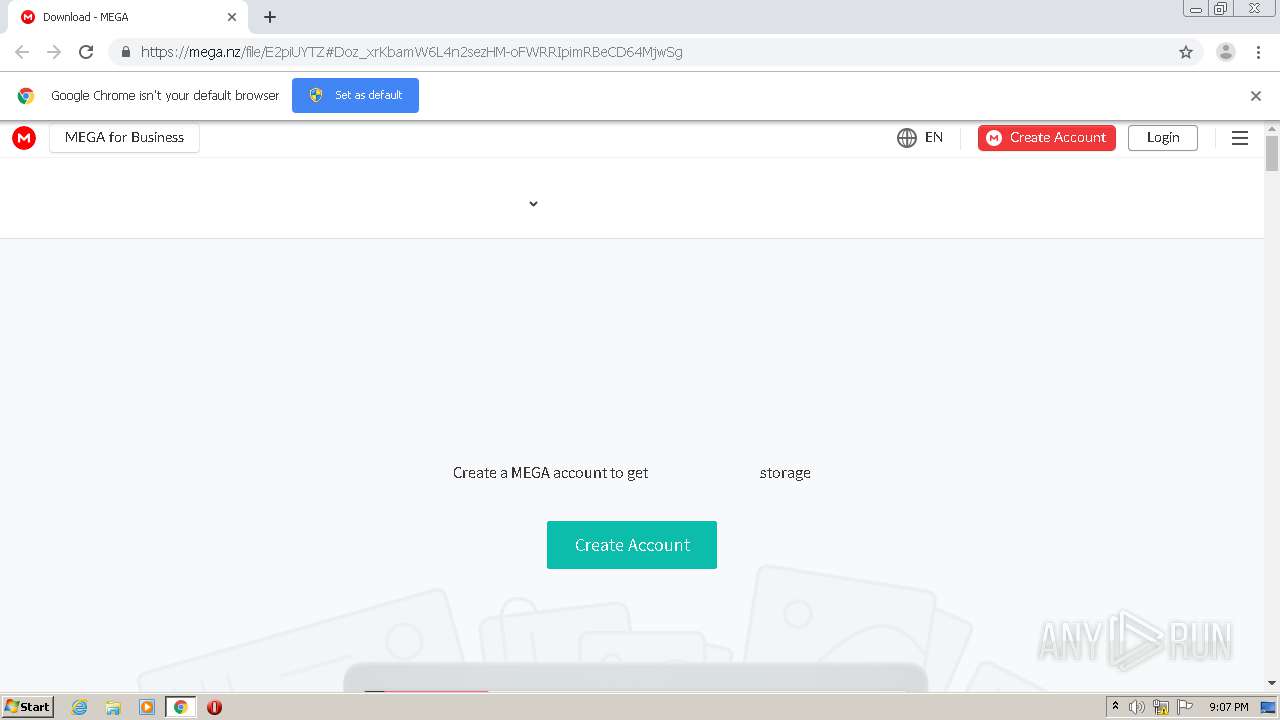Click "Google Chrome isn't your default browser" text
Screen dimensions: 1280x720
[165, 96]
